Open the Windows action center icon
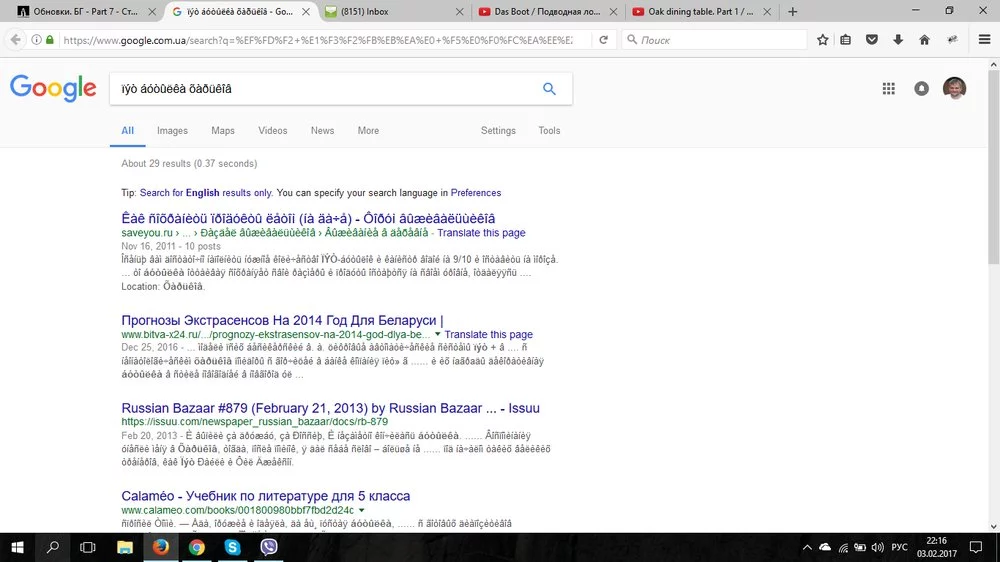 pos(976,547)
